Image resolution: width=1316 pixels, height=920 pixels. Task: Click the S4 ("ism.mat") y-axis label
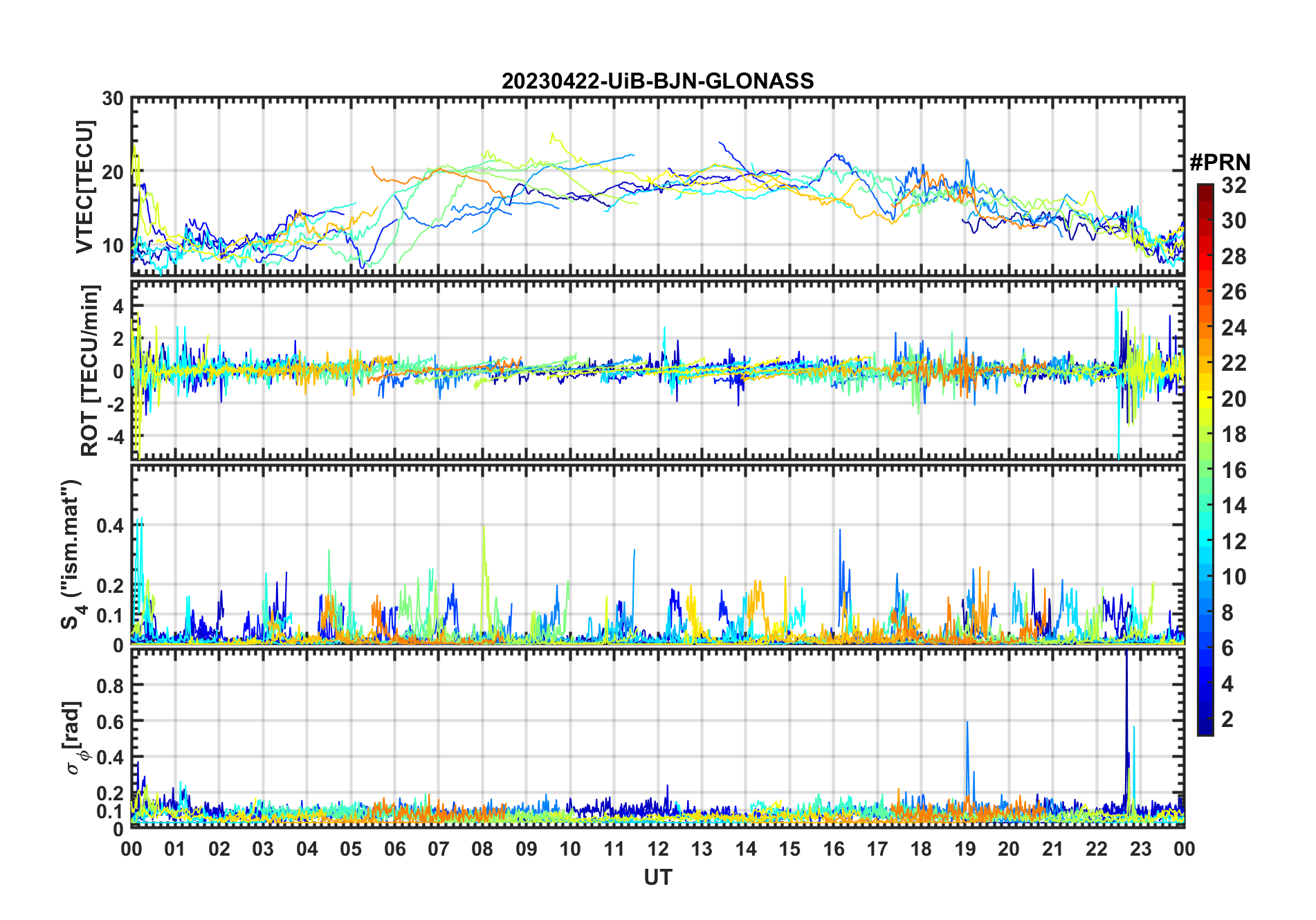pyautogui.click(x=71, y=554)
